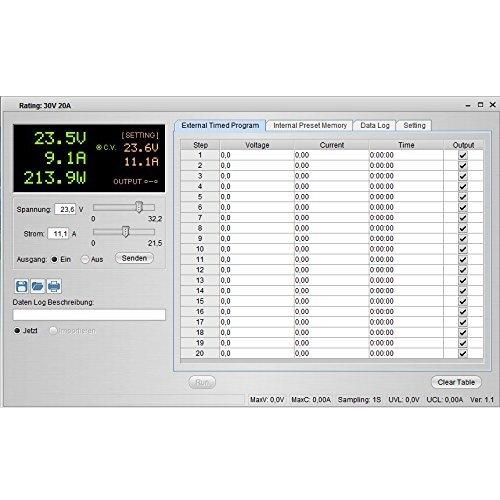Click the Spannung voltage slider handle
The image size is (500, 500).
pyautogui.click(x=139, y=207)
